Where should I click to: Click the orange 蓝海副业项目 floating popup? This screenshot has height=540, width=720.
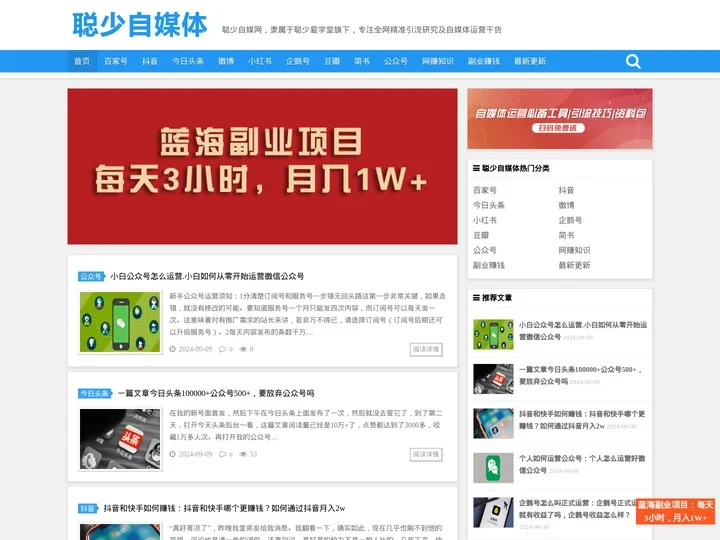pyautogui.click(x=675, y=511)
